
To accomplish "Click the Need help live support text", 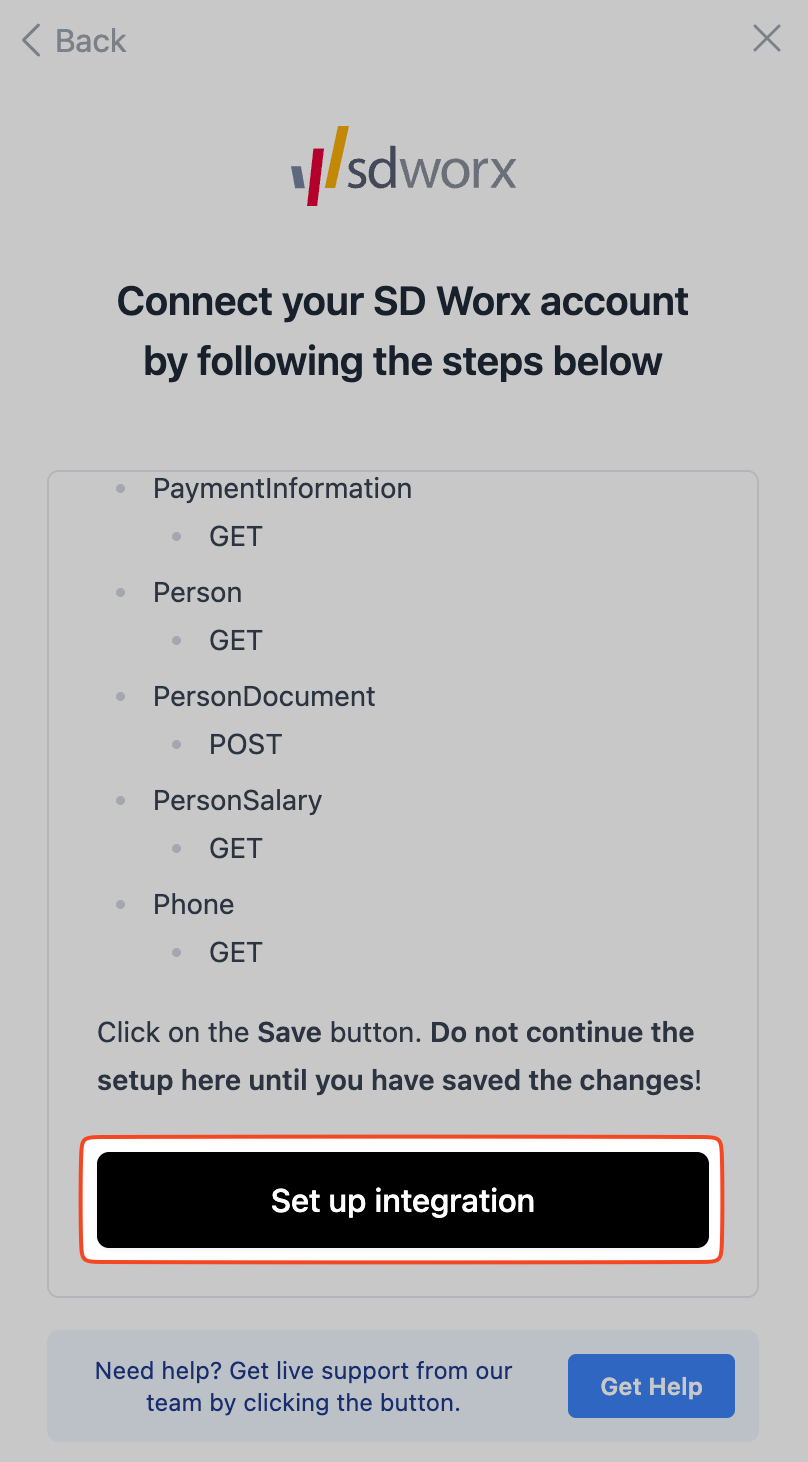I will point(303,1386).
